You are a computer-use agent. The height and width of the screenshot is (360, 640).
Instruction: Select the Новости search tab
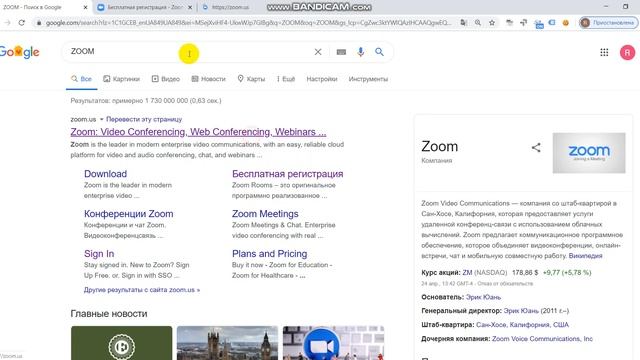pos(208,79)
